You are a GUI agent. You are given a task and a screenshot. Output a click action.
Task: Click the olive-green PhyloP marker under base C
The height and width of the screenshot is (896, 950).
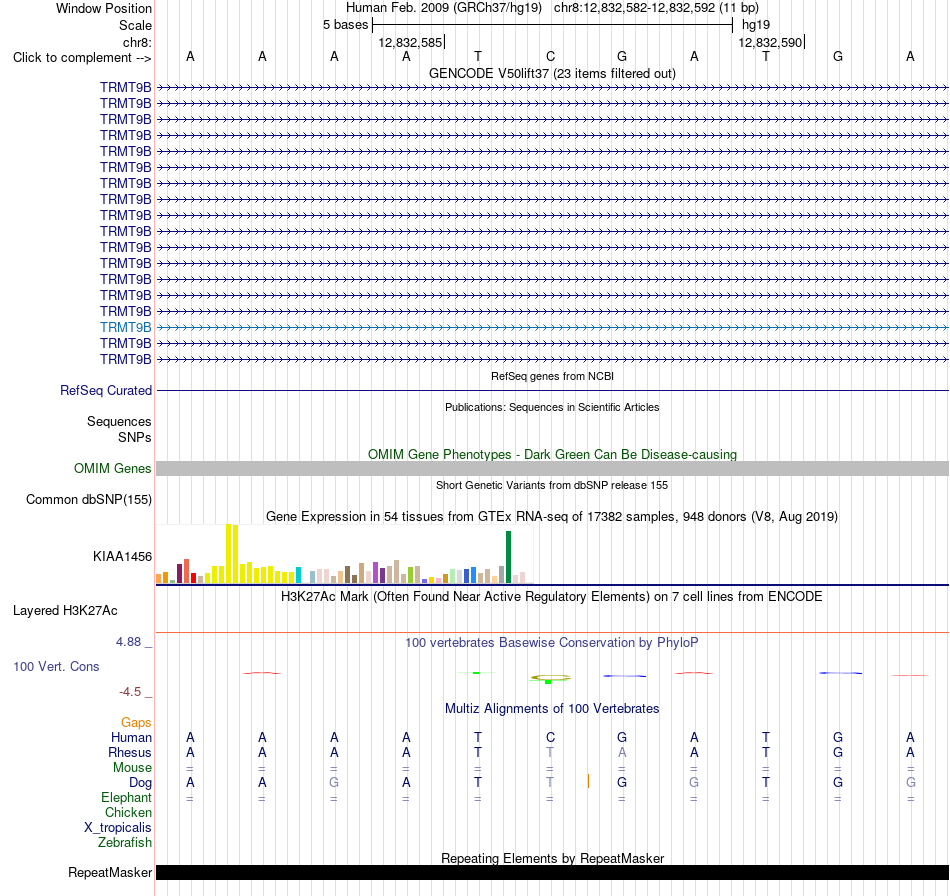(x=550, y=679)
